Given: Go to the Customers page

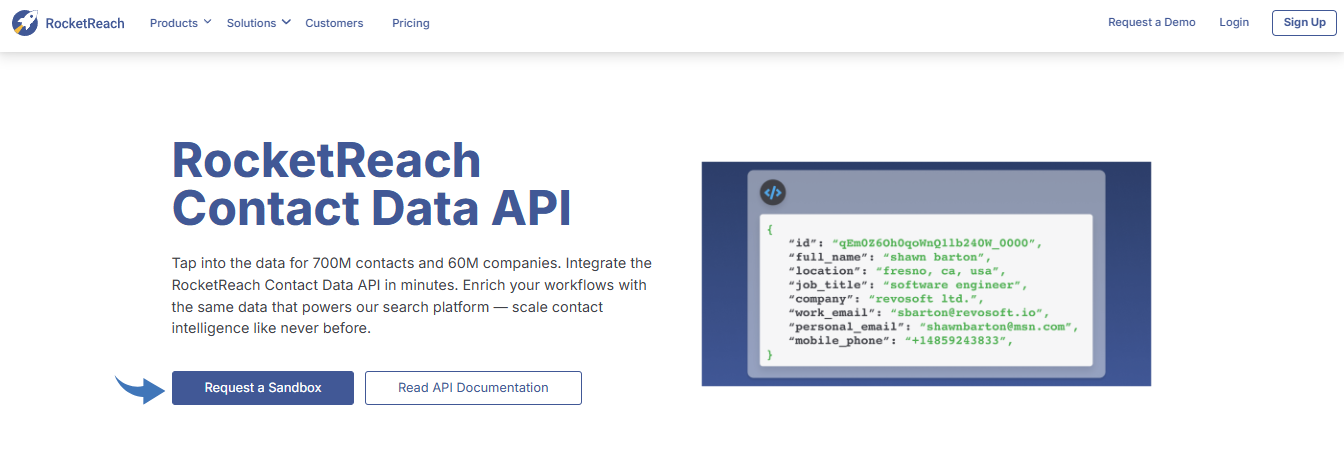Looking at the screenshot, I should click(334, 23).
